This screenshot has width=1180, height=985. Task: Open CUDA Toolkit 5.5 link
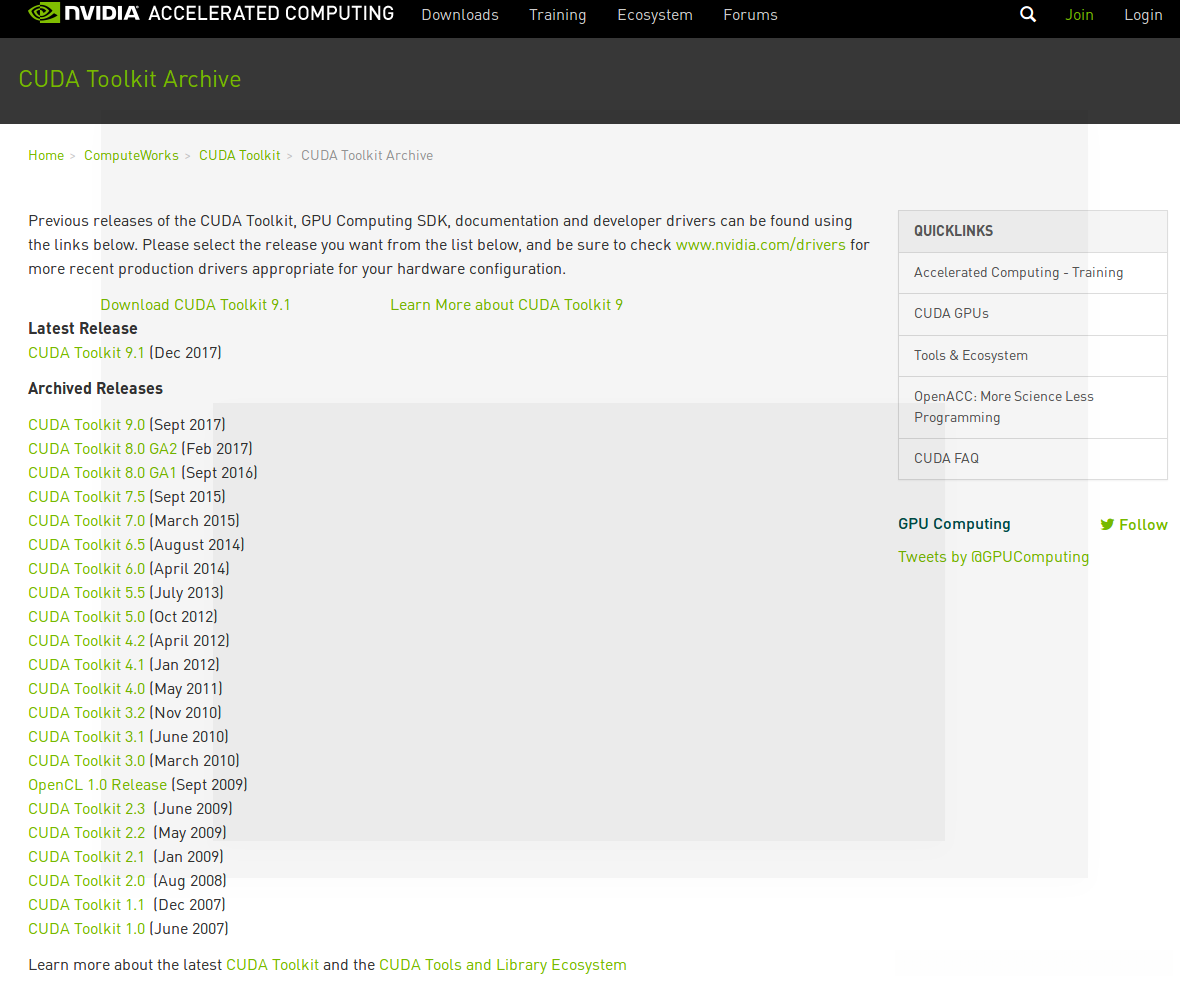(x=87, y=593)
